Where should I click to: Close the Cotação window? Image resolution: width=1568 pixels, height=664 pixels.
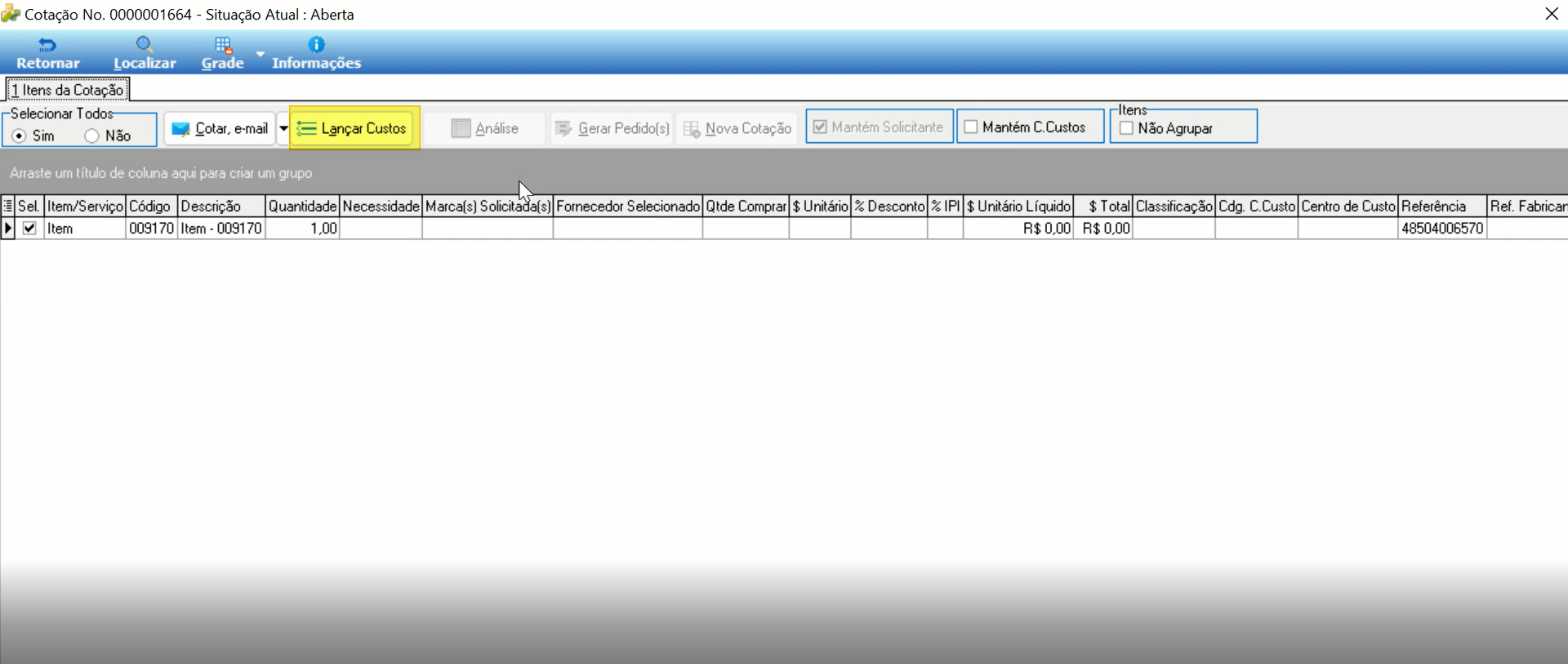[x=1552, y=14]
